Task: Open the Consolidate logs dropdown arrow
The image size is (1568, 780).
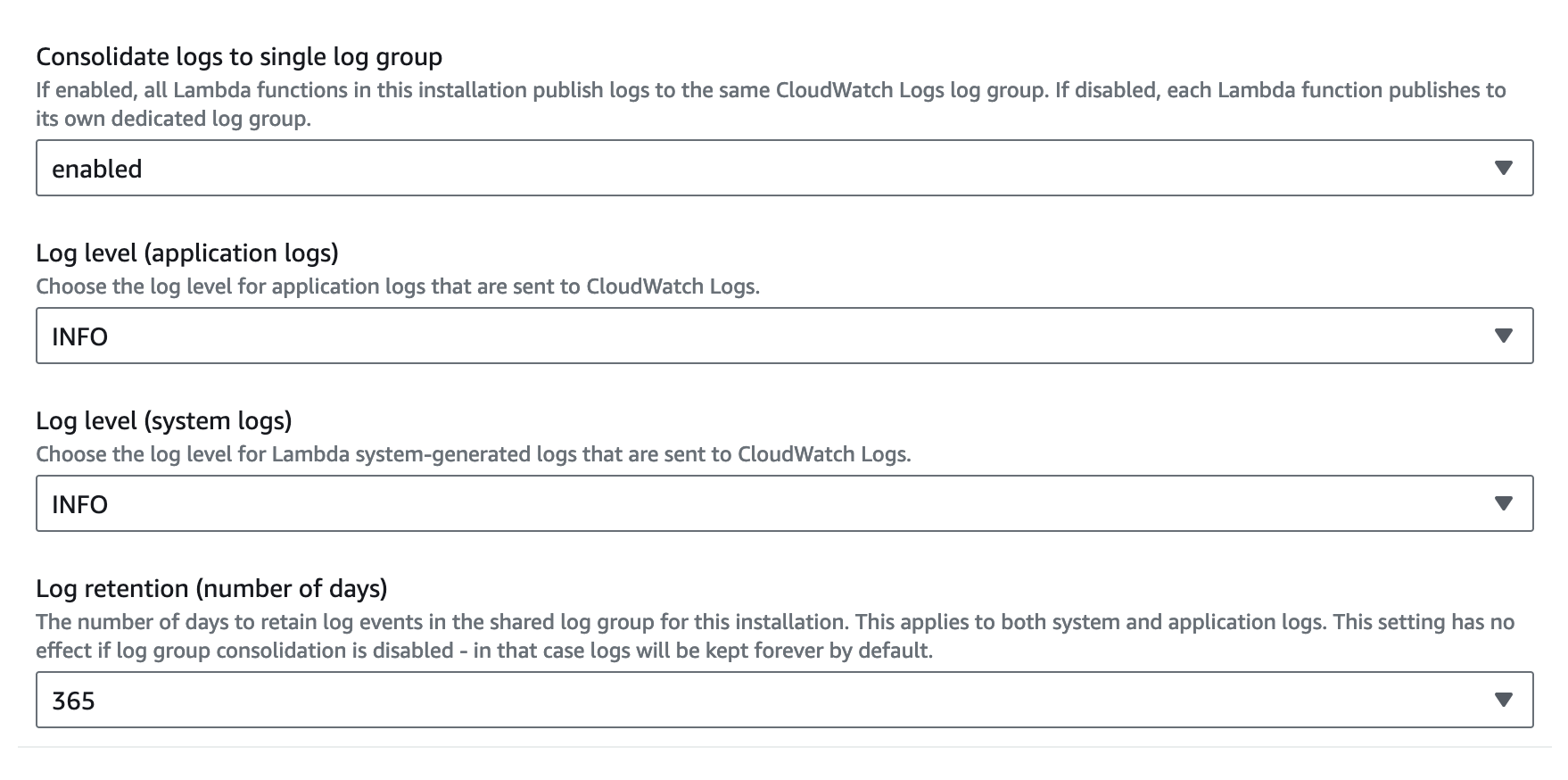Action: tap(1503, 168)
